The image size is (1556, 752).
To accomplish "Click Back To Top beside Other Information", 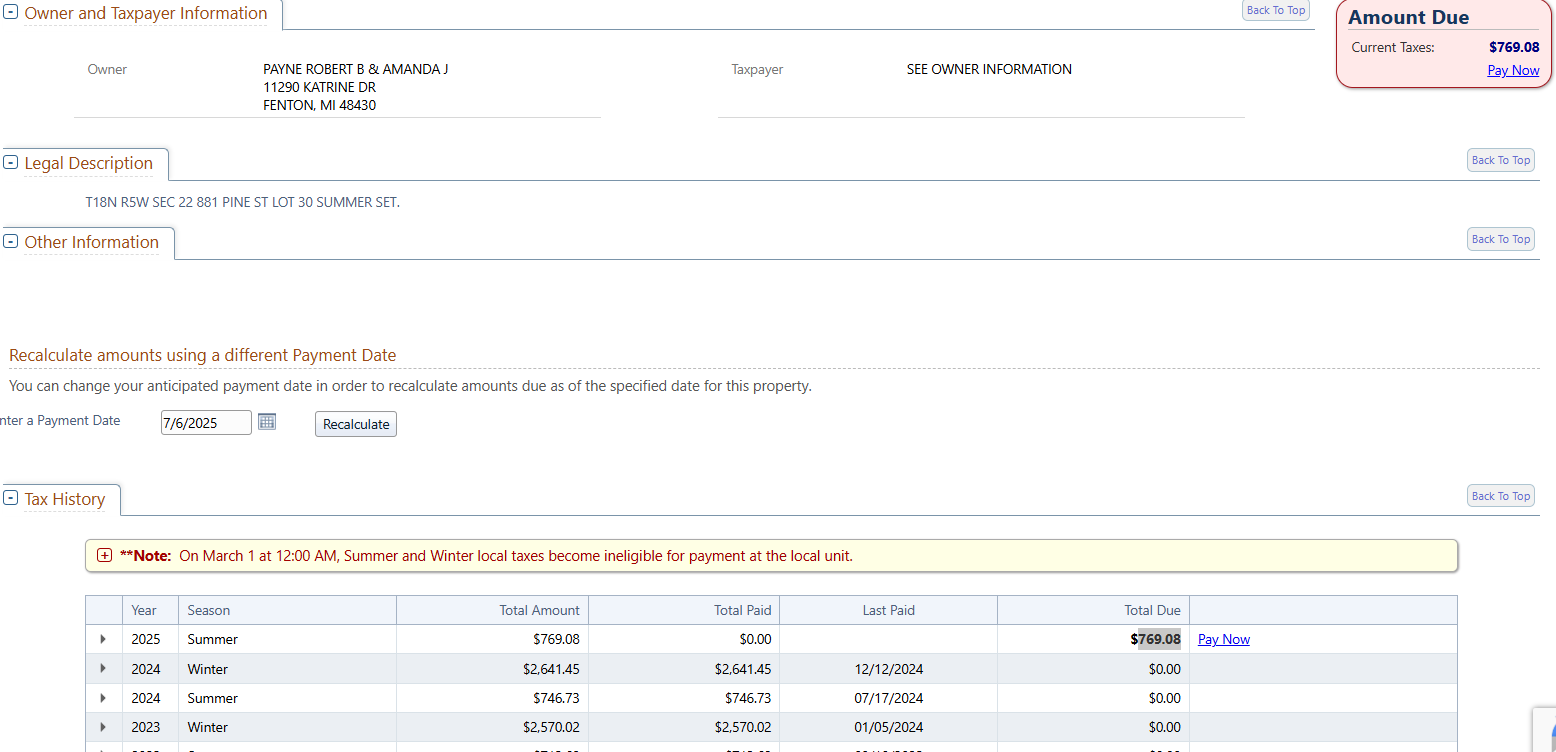I will point(1500,239).
